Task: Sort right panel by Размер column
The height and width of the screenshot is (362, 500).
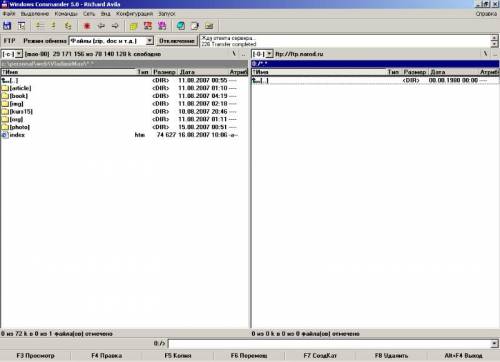Action: click(x=415, y=72)
